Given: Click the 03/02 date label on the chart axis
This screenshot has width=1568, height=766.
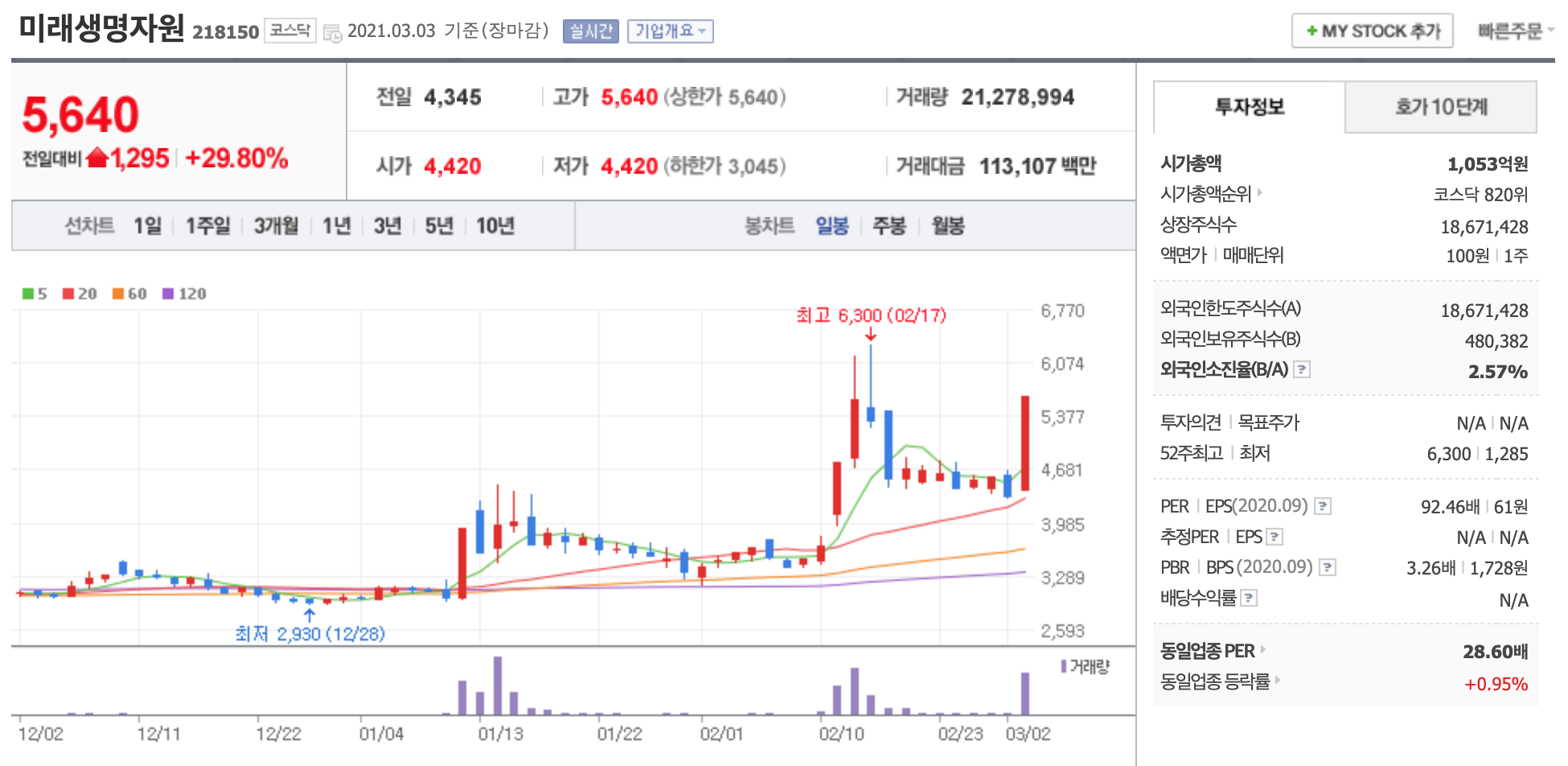Looking at the screenshot, I should click(1028, 734).
